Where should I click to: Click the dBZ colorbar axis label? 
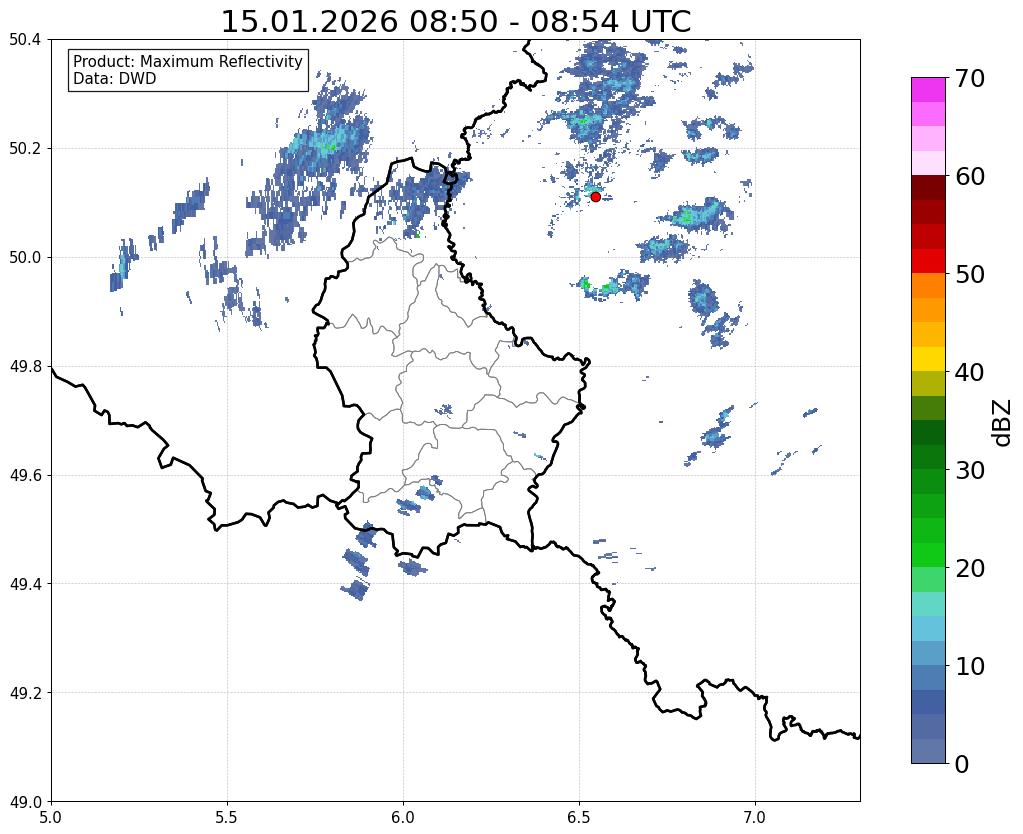[1003, 422]
